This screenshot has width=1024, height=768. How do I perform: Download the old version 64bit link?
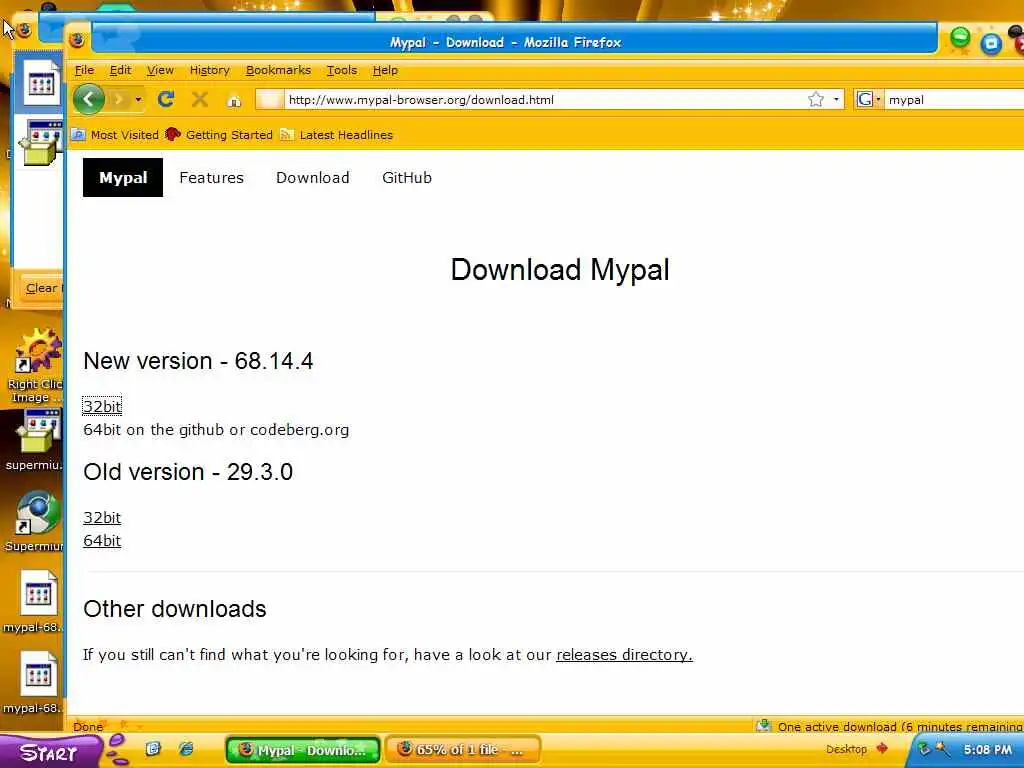click(102, 541)
